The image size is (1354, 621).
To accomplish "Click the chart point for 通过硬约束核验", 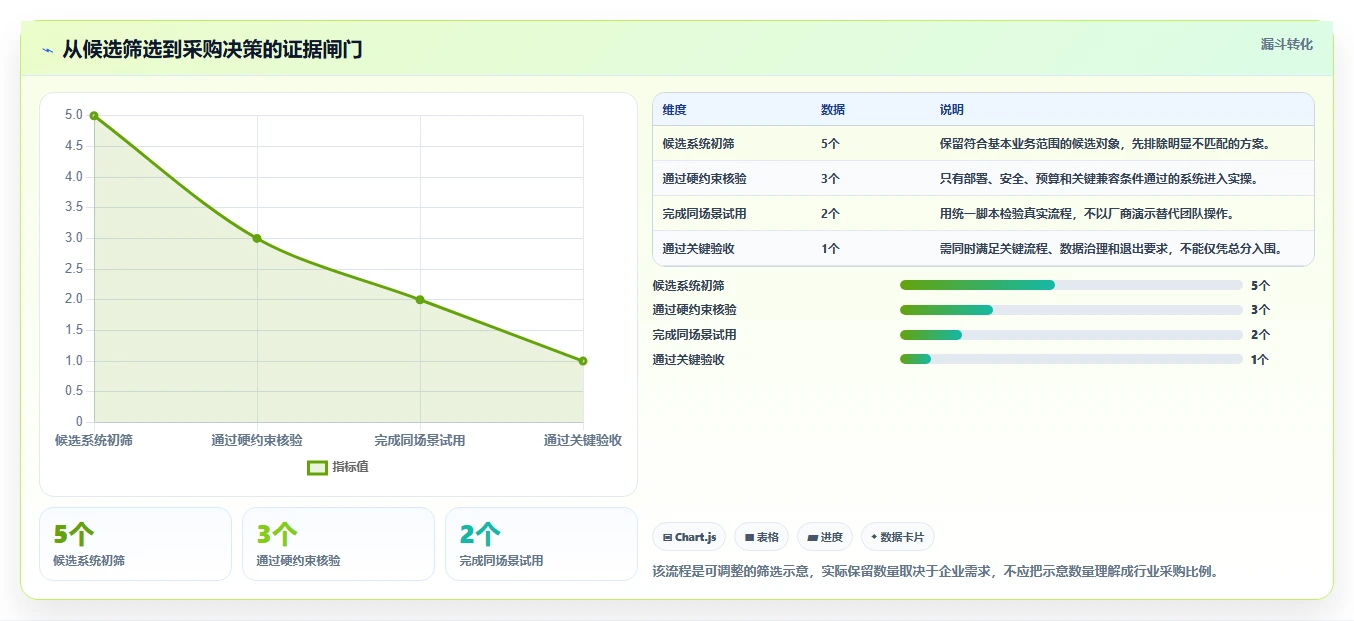I will 257,238.
